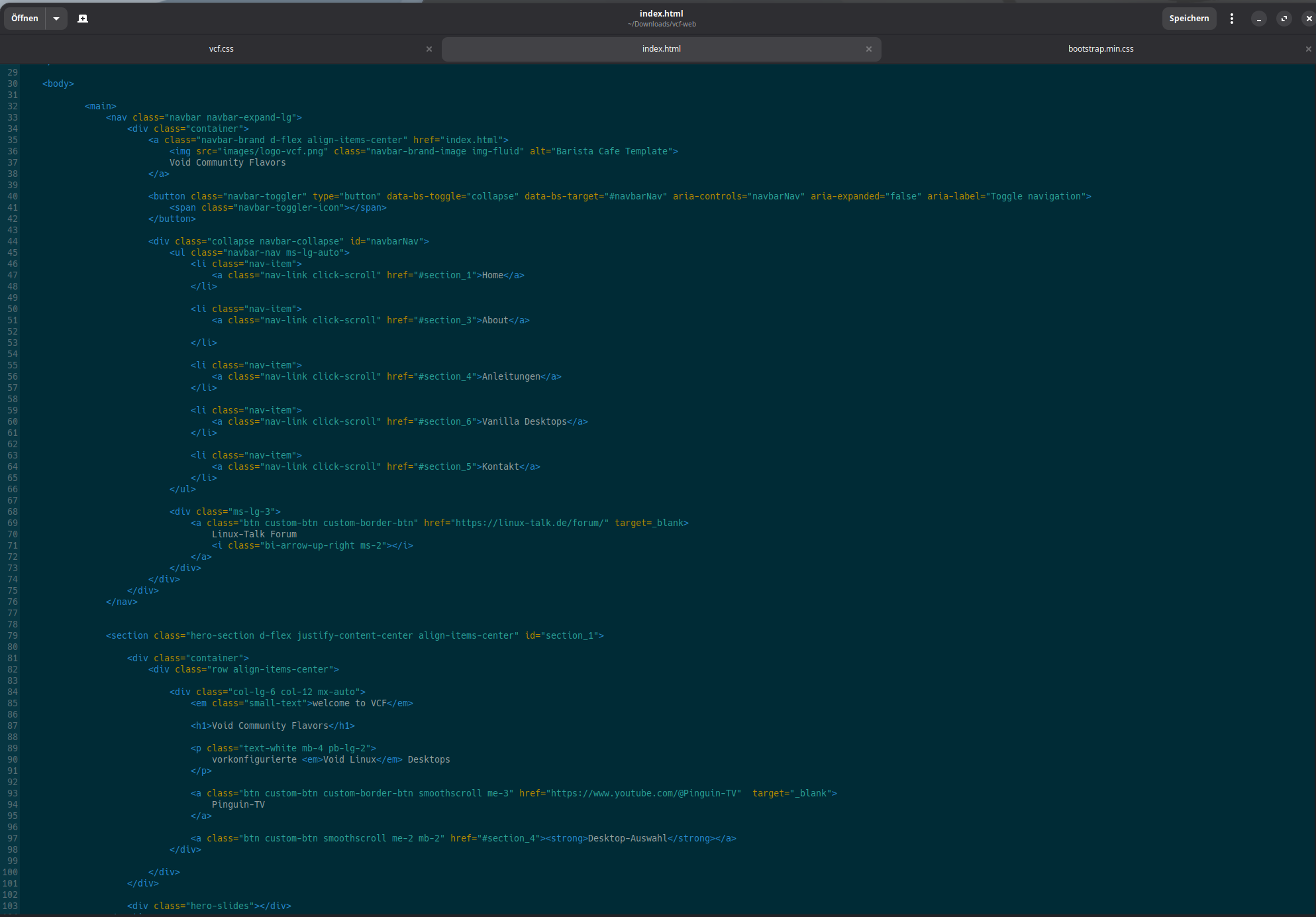
Task: Close the vcf.css tab
Action: pos(429,49)
